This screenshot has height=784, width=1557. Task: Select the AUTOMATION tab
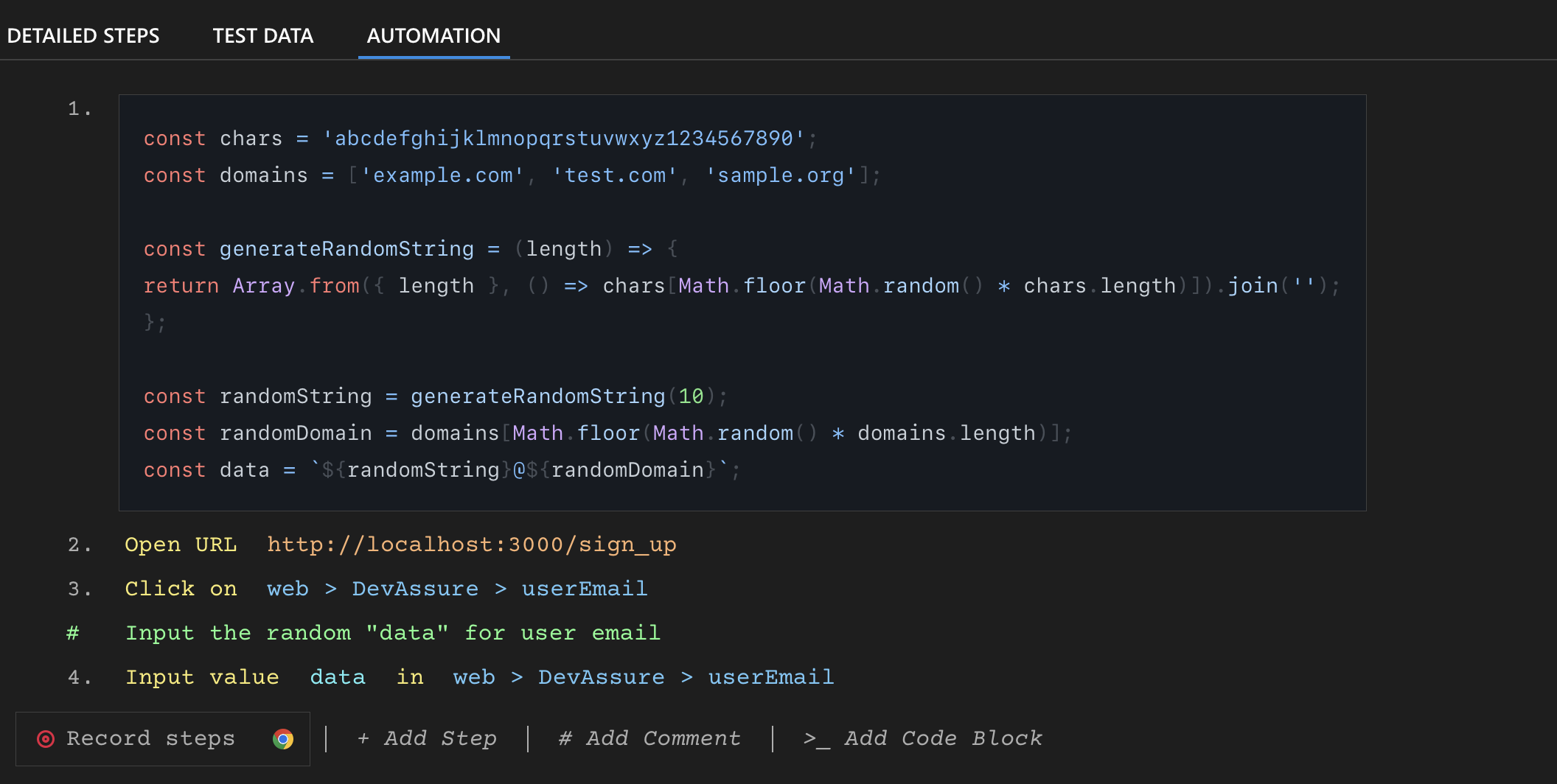(433, 35)
